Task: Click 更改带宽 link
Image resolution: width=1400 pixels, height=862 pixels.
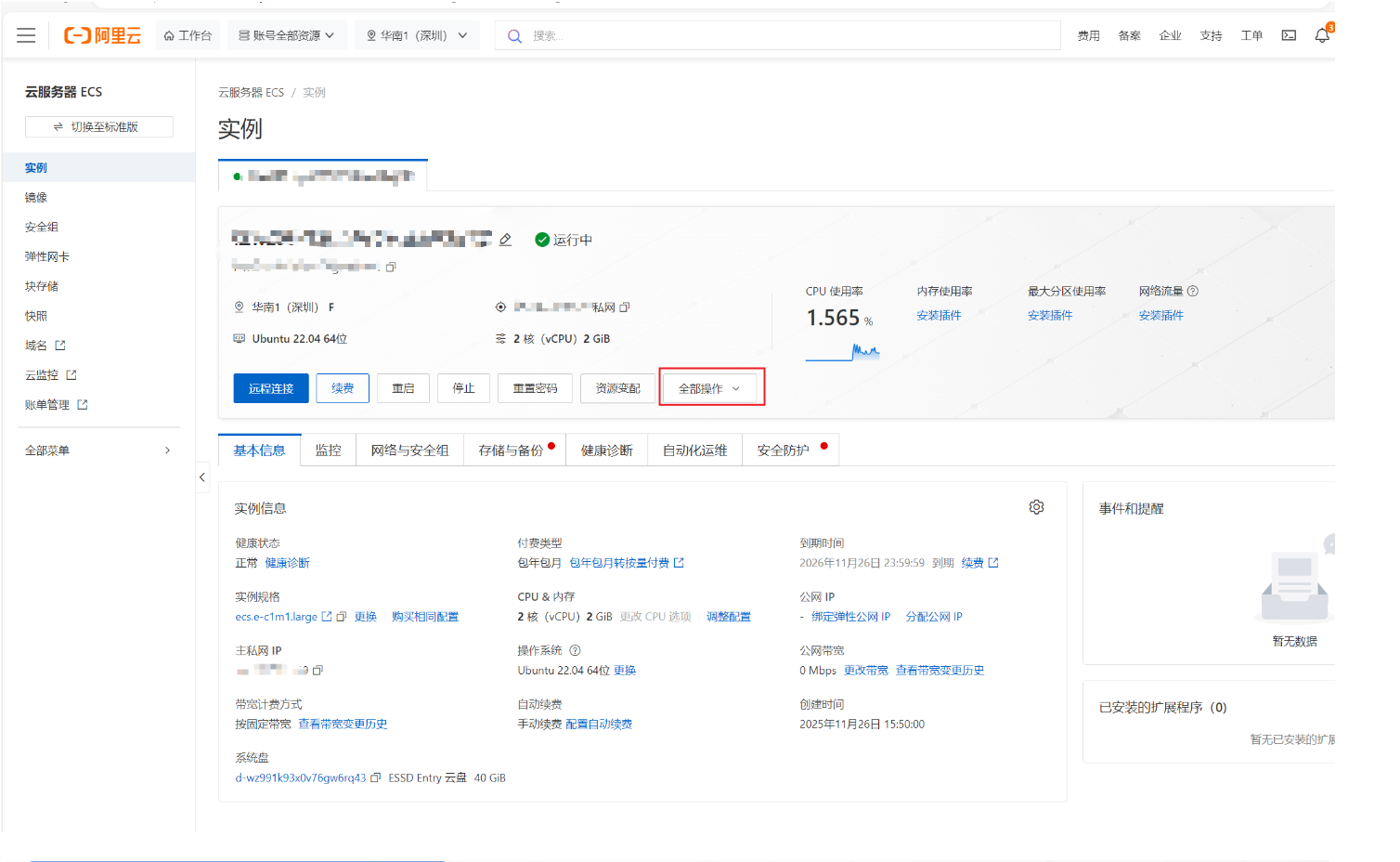Action: click(866, 671)
